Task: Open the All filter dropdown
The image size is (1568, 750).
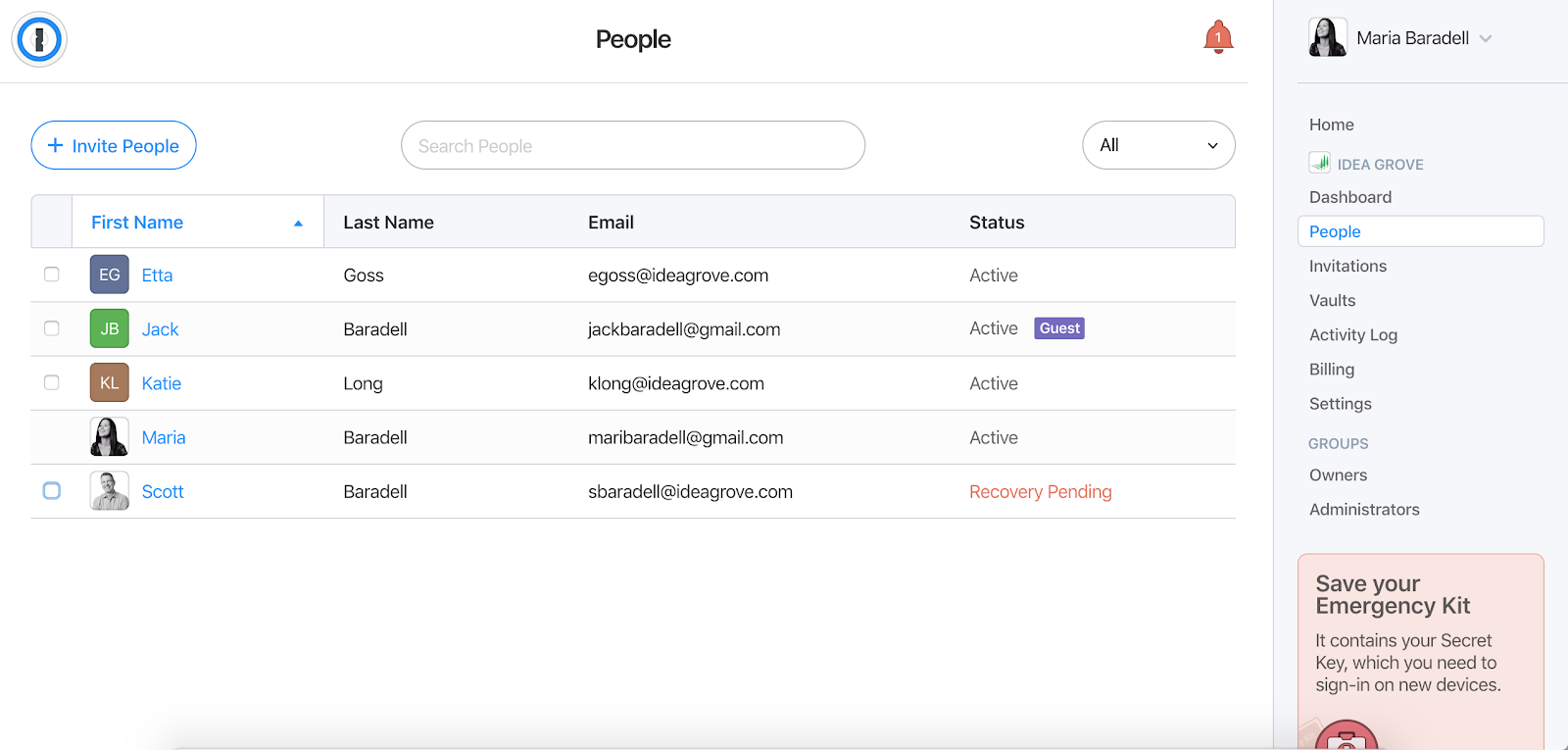Action: tap(1158, 145)
